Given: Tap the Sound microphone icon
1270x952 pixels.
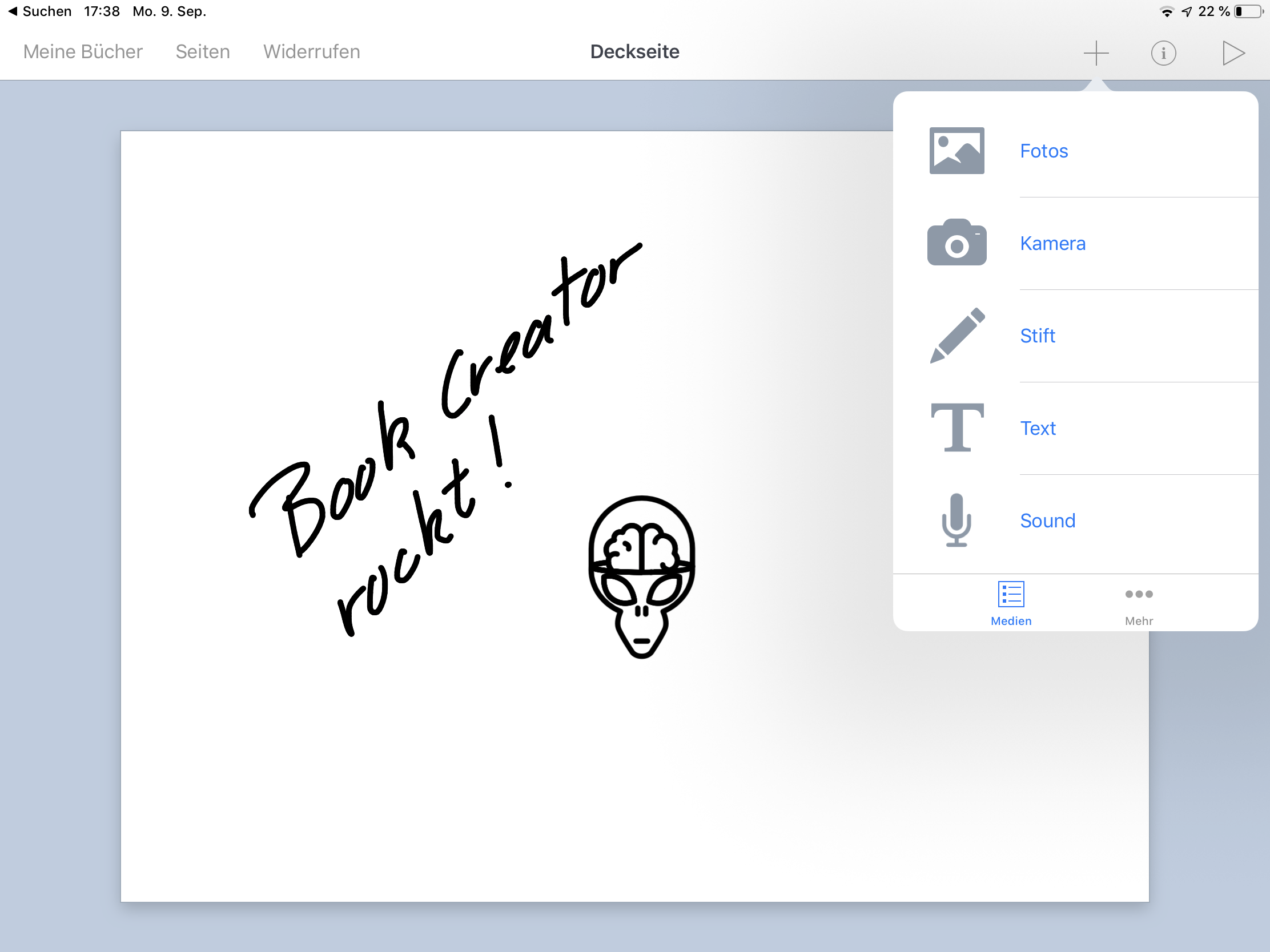Looking at the screenshot, I should coord(956,520).
